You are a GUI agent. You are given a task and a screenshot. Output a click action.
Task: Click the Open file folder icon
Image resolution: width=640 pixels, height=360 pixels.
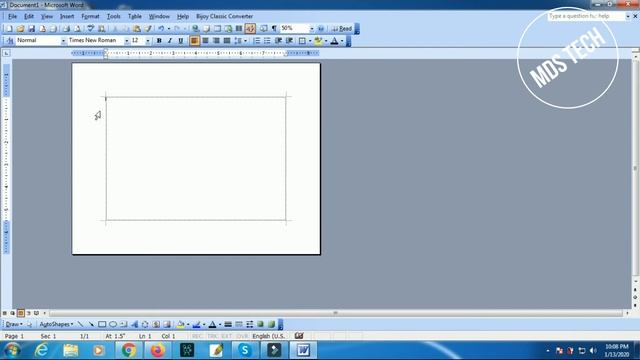coord(20,29)
